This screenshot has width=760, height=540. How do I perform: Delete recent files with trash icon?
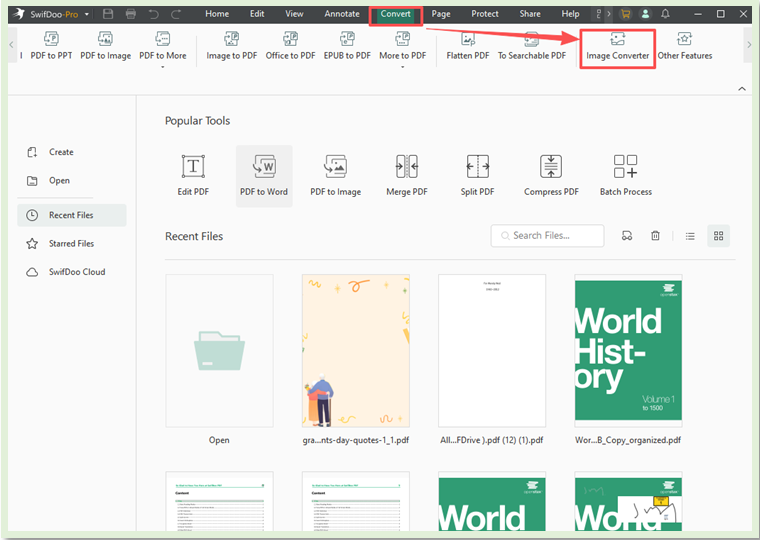click(655, 236)
